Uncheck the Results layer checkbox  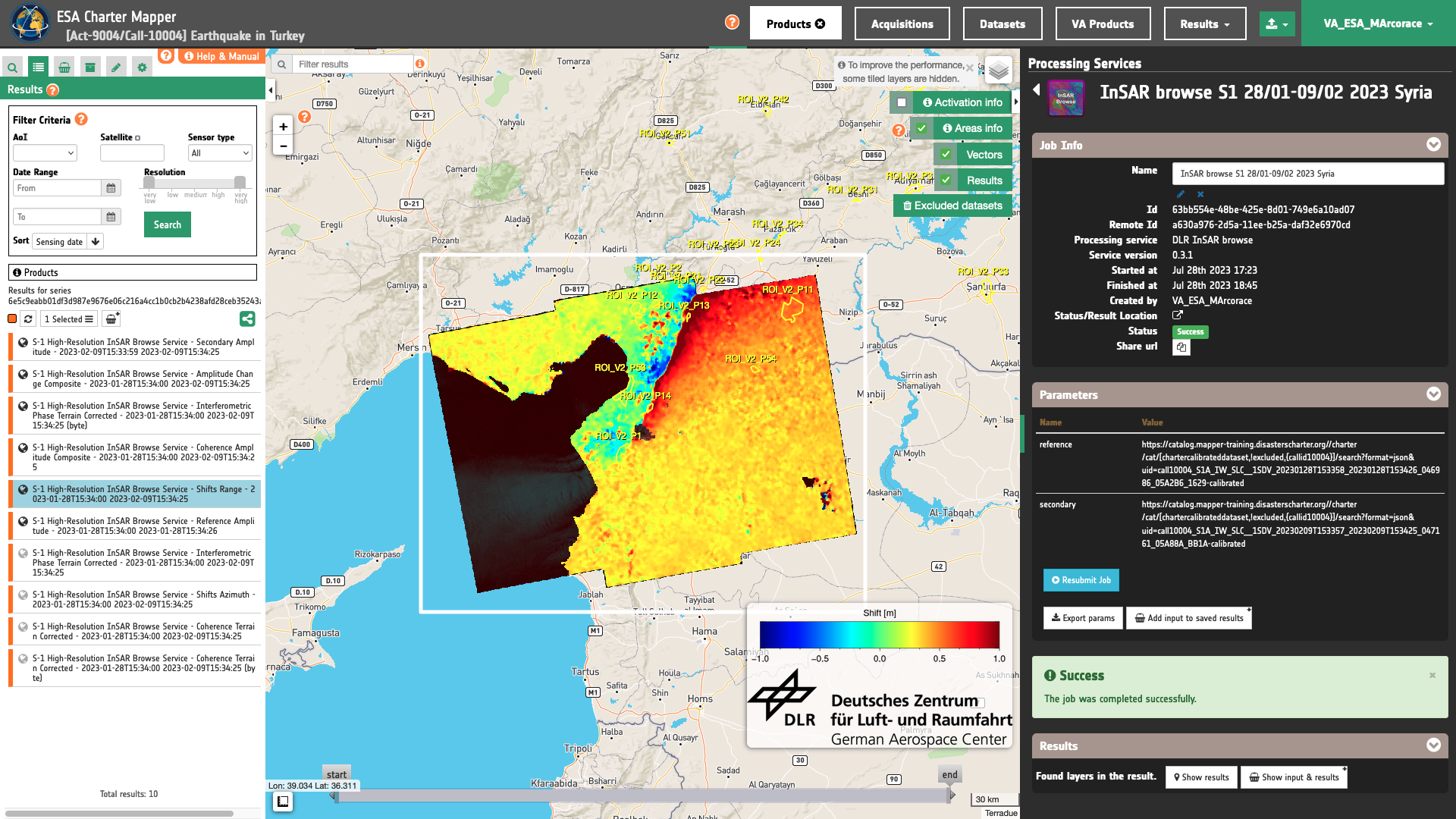click(x=946, y=180)
